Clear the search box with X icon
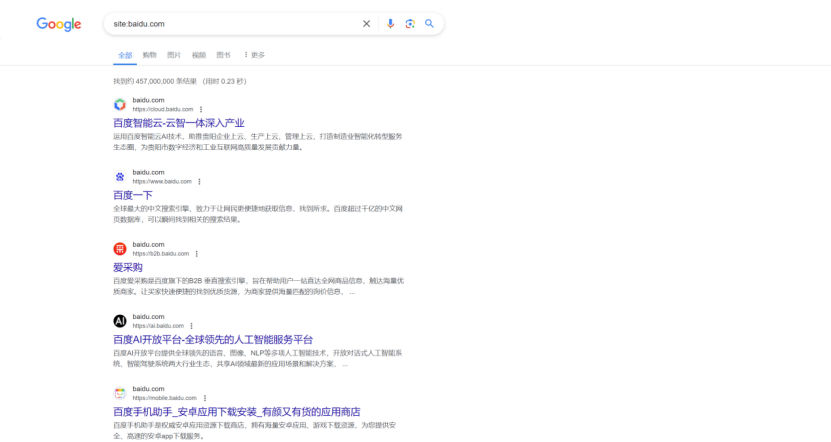The image size is (831, 442). 366,24
